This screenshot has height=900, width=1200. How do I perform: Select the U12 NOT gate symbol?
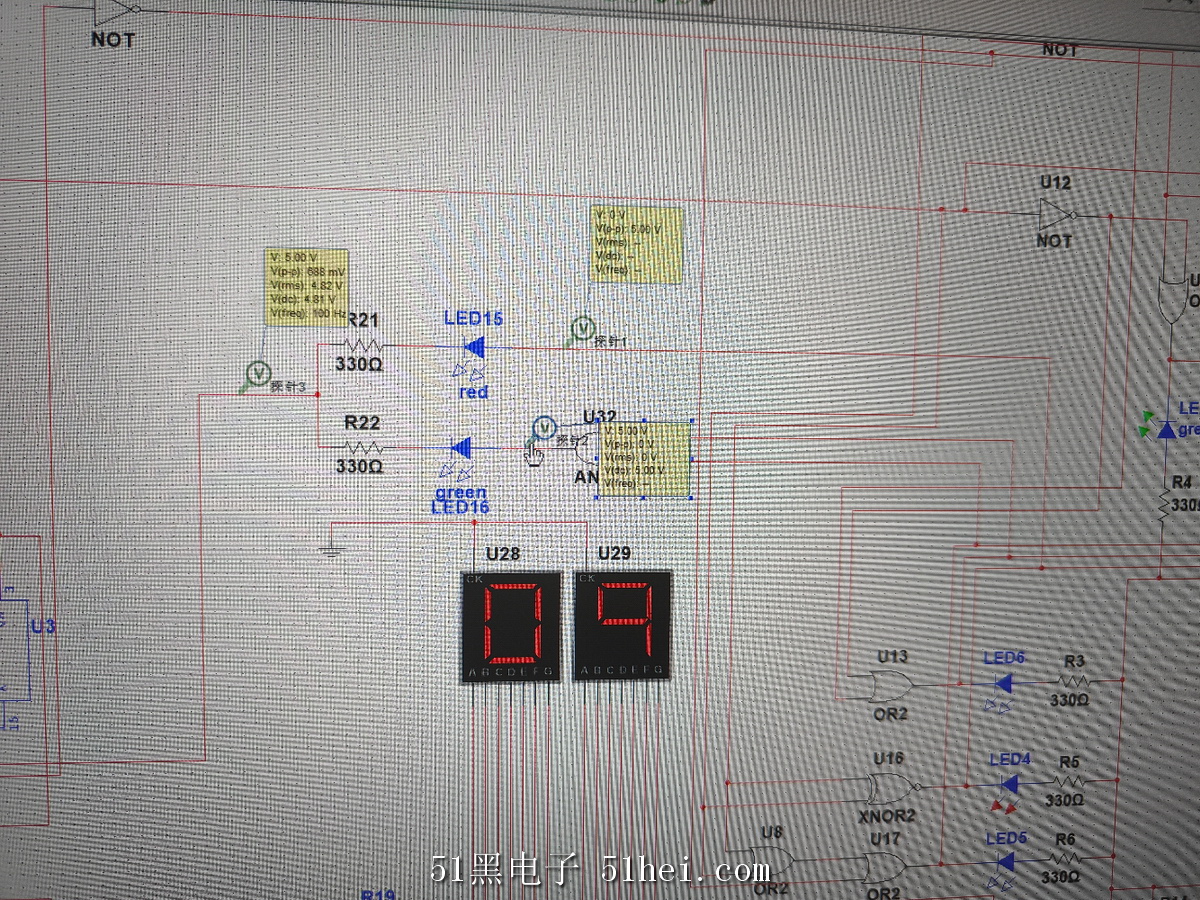[x=1055, y=214]
